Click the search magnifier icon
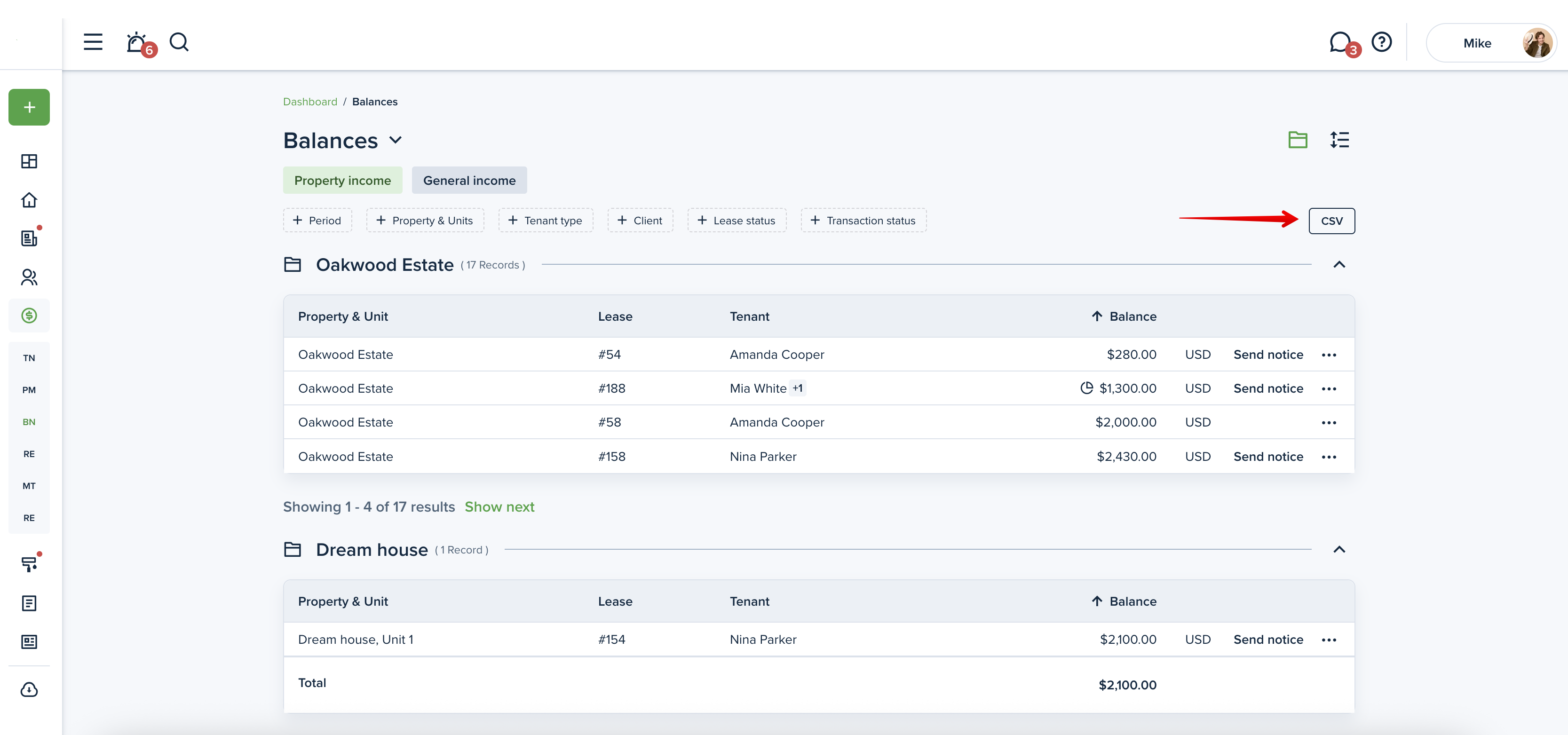Image resolution: width=1568 pixels, height=735 pixels. (179, 42)
